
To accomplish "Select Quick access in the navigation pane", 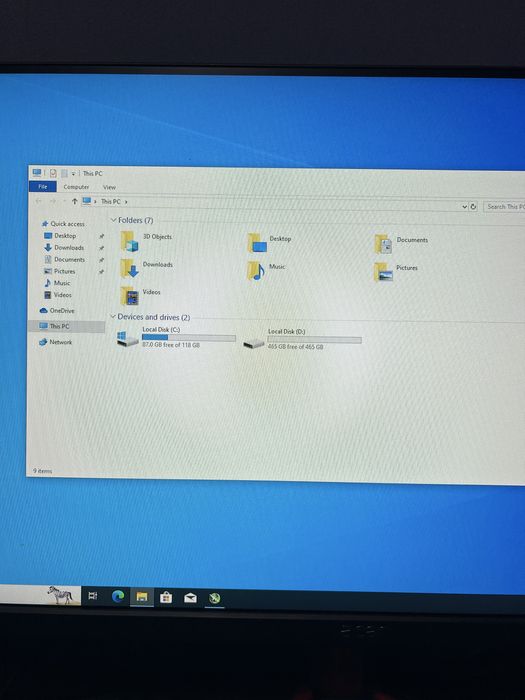I will coord(67,224).
